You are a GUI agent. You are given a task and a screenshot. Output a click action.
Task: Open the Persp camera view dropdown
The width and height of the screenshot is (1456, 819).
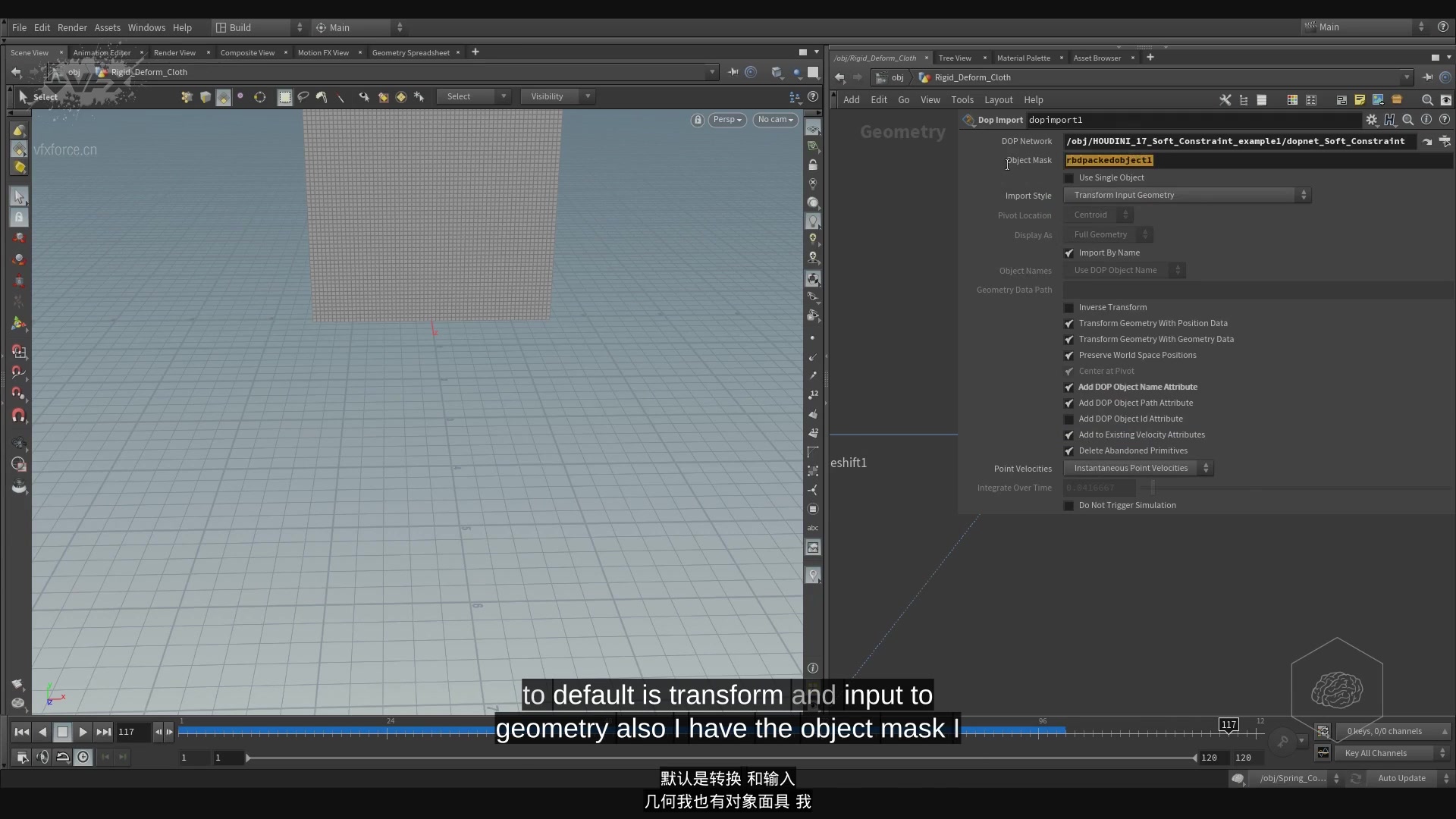[726, 119]
